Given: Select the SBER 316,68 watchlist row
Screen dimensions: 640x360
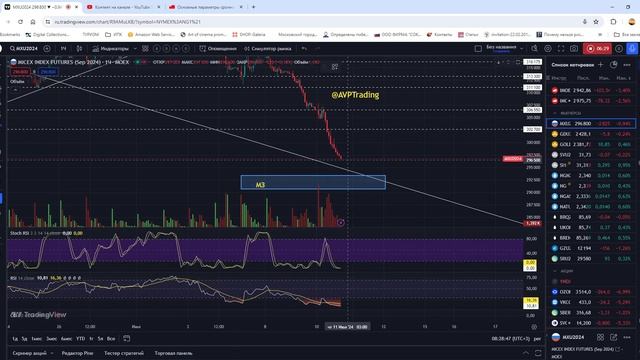Looking at the screenshot, I should [x=591, y=313].
